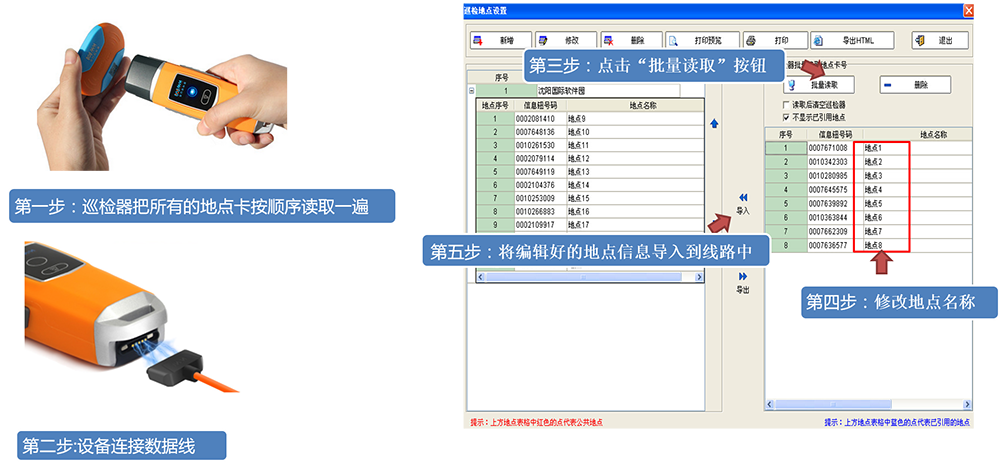Click the 退出 (Exit) button

939,41
